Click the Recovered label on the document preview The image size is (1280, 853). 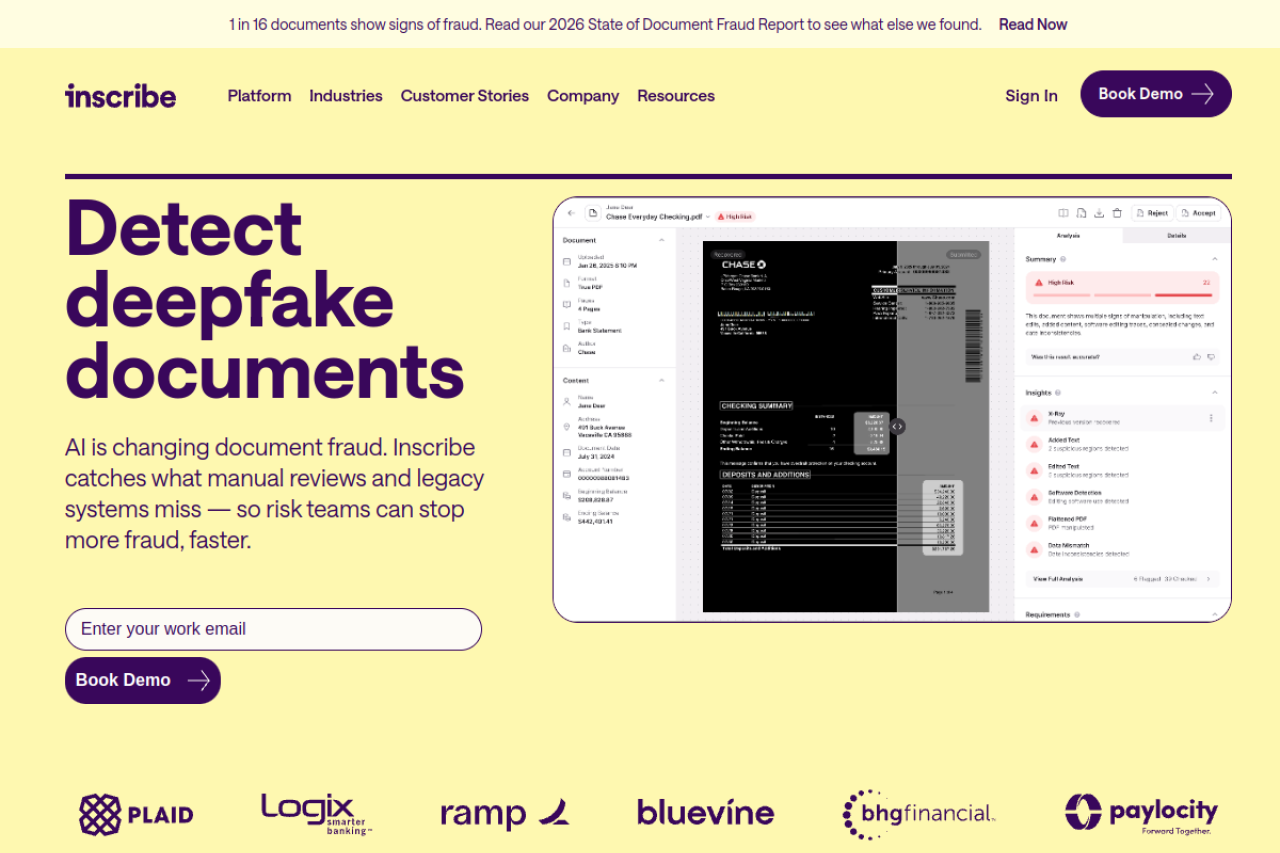click(x=728, y=254)
